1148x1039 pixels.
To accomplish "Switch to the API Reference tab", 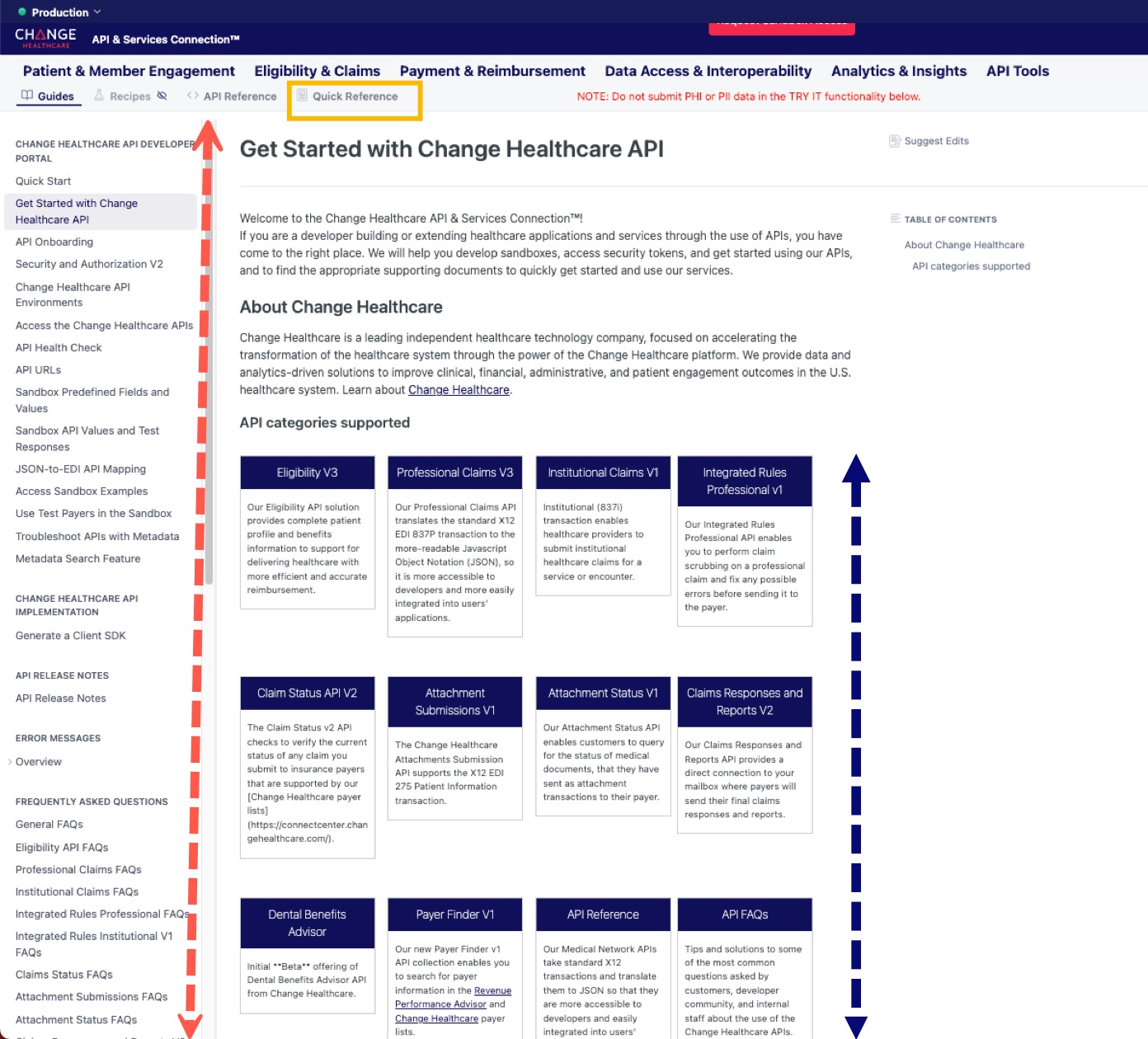I will pos(232,96).
